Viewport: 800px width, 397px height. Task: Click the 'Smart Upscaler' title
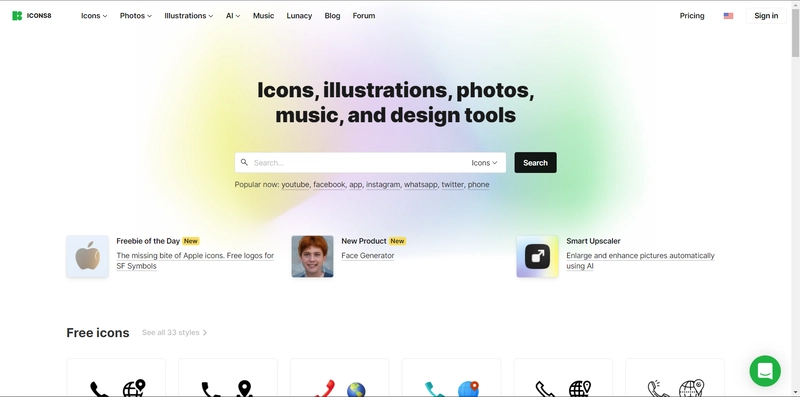click(x=593, y=241)
